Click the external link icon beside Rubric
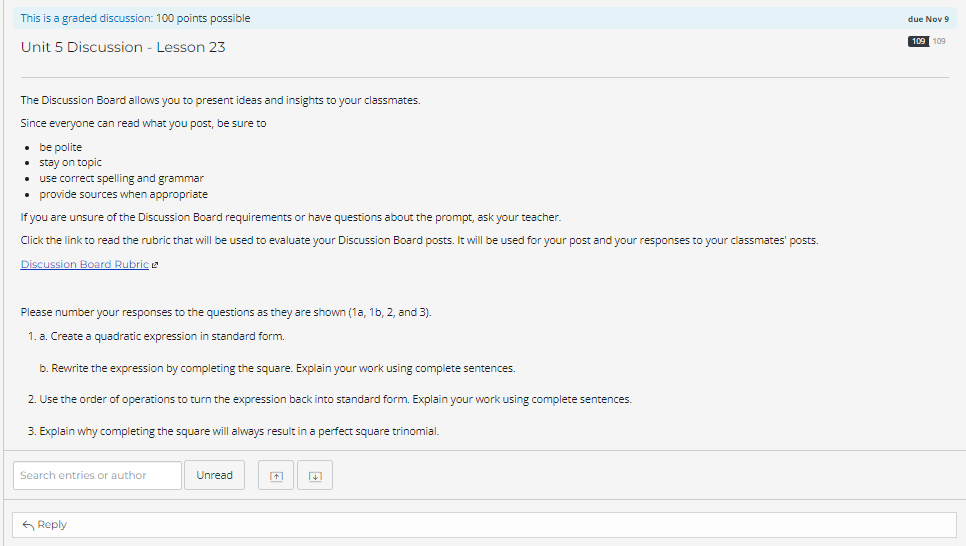The width and height of the screenshot is (966, 546). point(155,265)
